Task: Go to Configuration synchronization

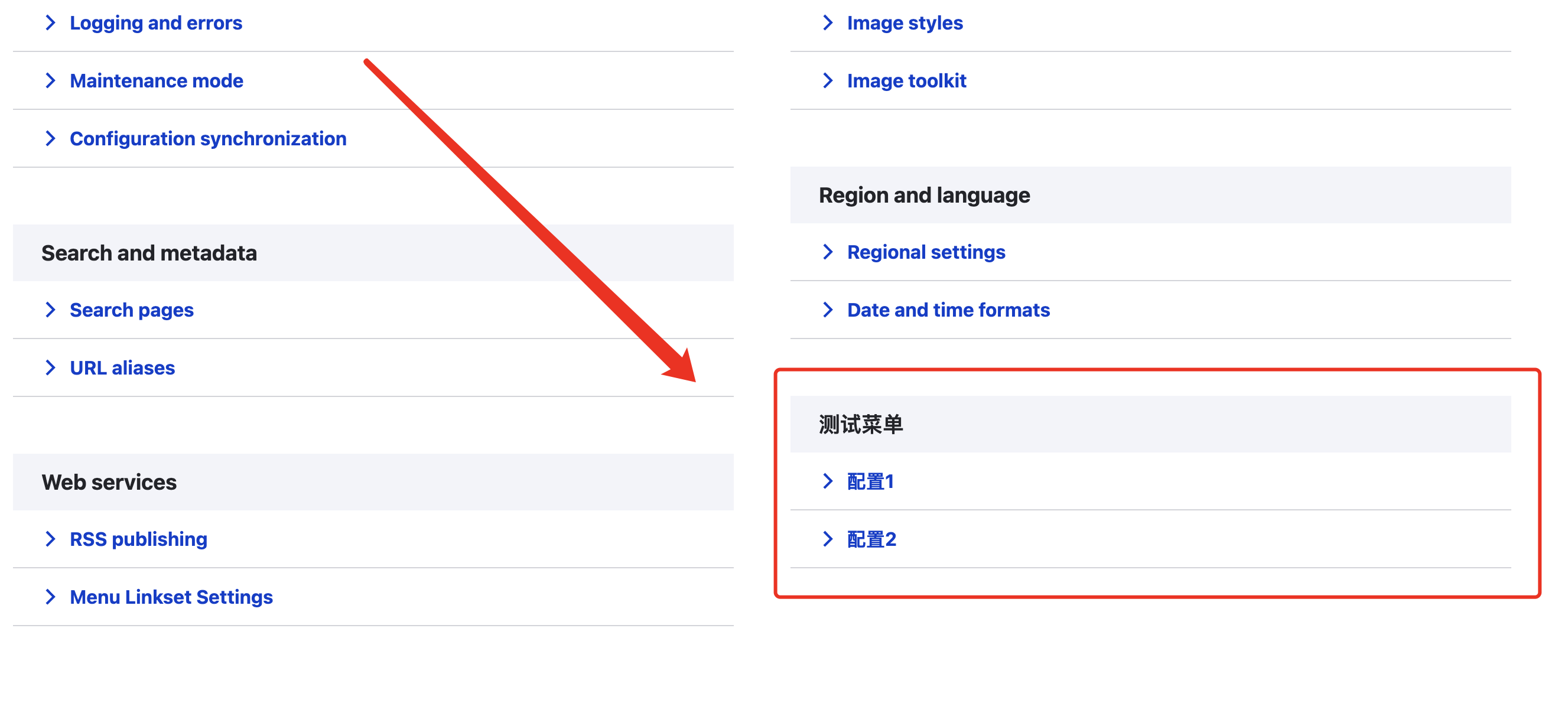Action: click(x=208, y=139)
